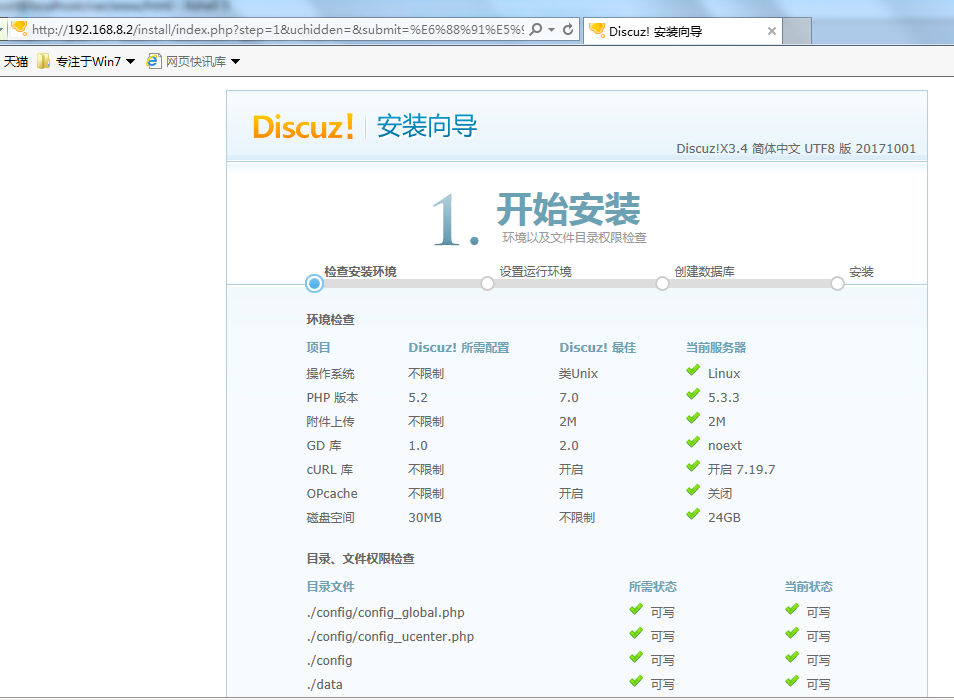Viewport: 954px width, 700px height.
Task: Click the PHP 版本 row label
Action: (332, 398)
